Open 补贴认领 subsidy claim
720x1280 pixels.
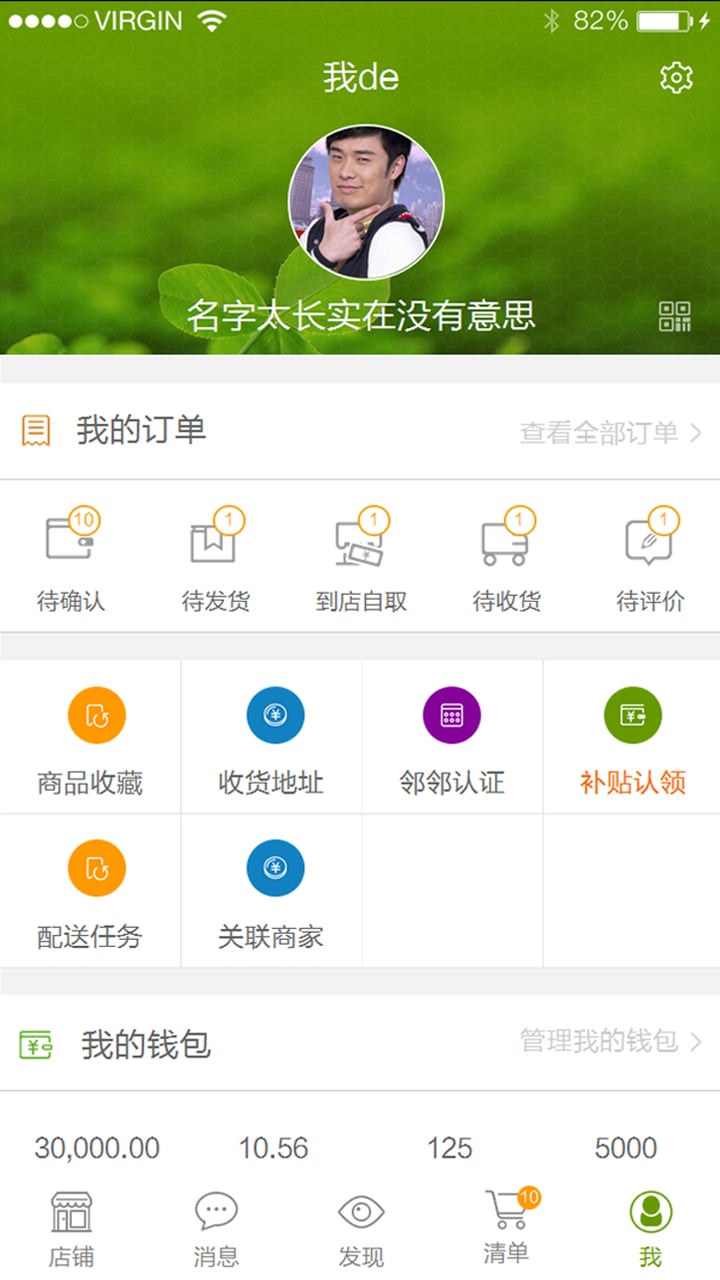632,737
